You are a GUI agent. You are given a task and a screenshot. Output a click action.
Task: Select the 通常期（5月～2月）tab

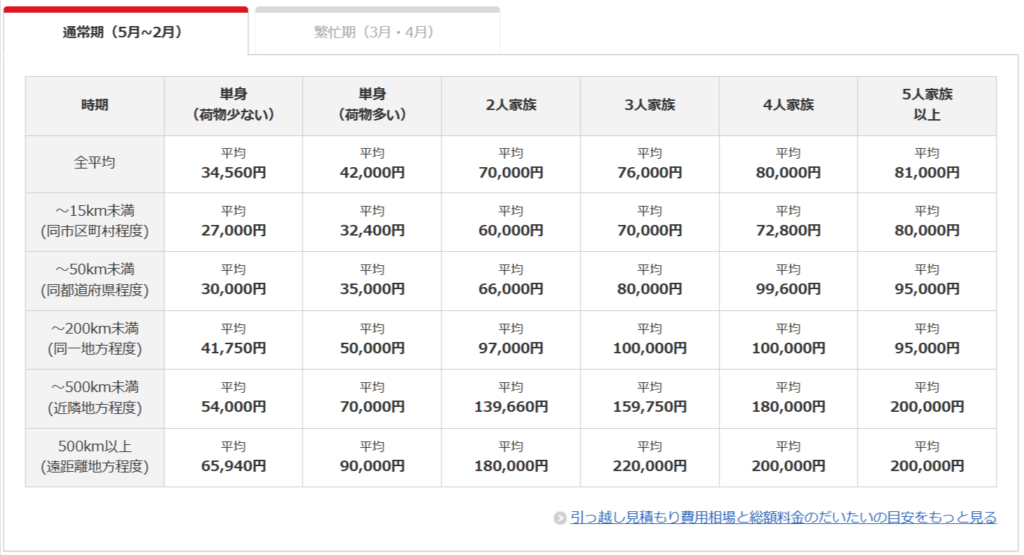pyautogui.click(x=124, y=32)
